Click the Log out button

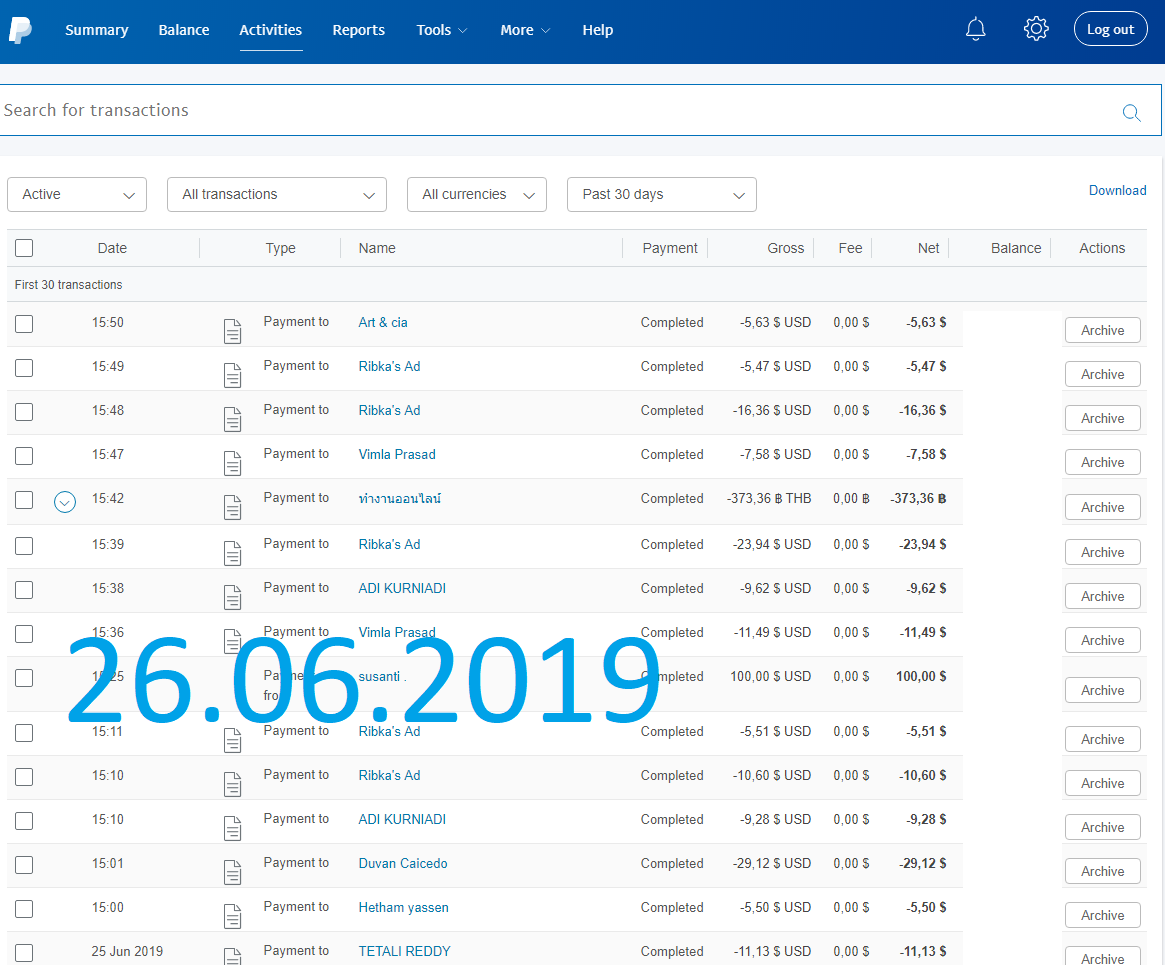coord(1110,29)
